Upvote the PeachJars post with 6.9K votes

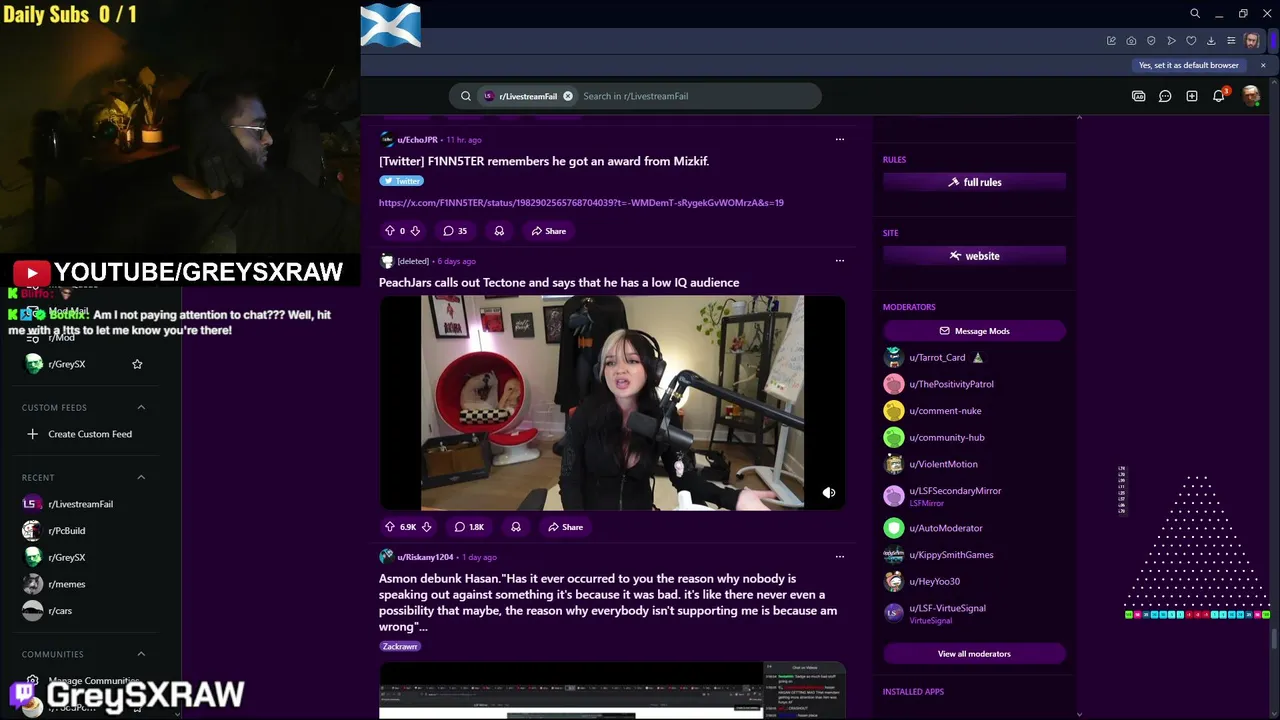390,527
